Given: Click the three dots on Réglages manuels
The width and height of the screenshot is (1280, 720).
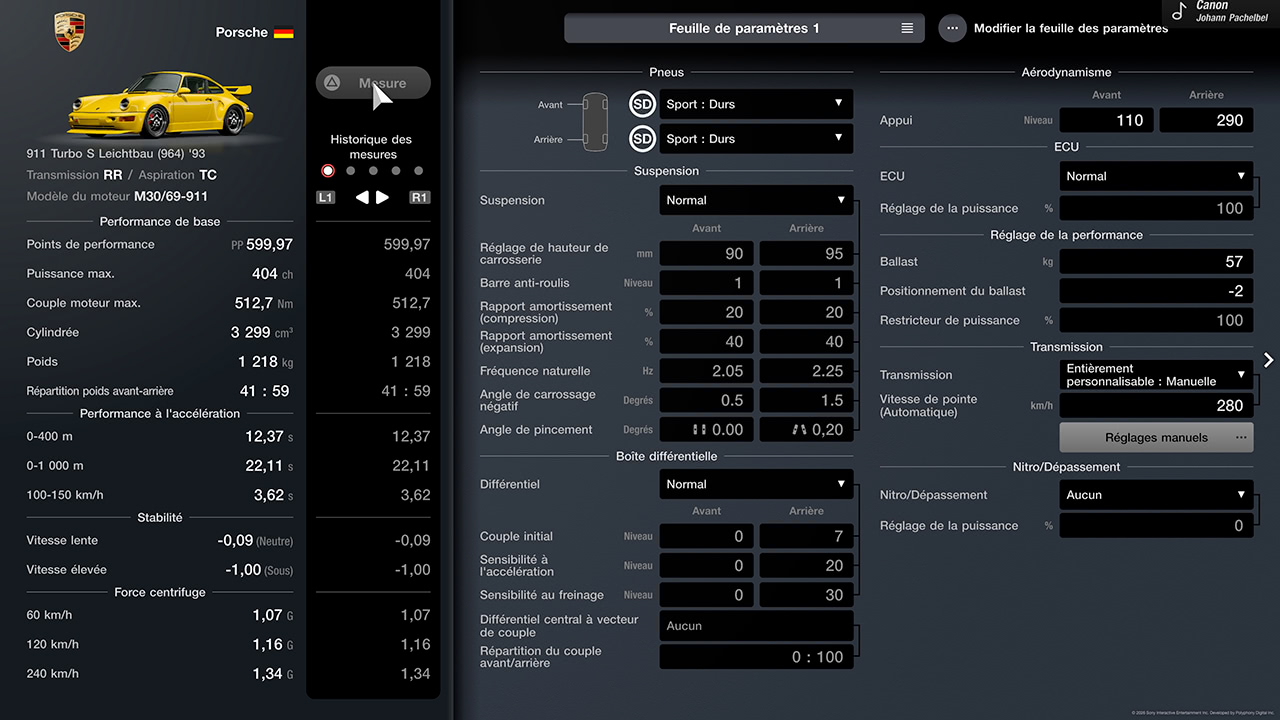Looking at the screenshot, I should [1241, 437].
